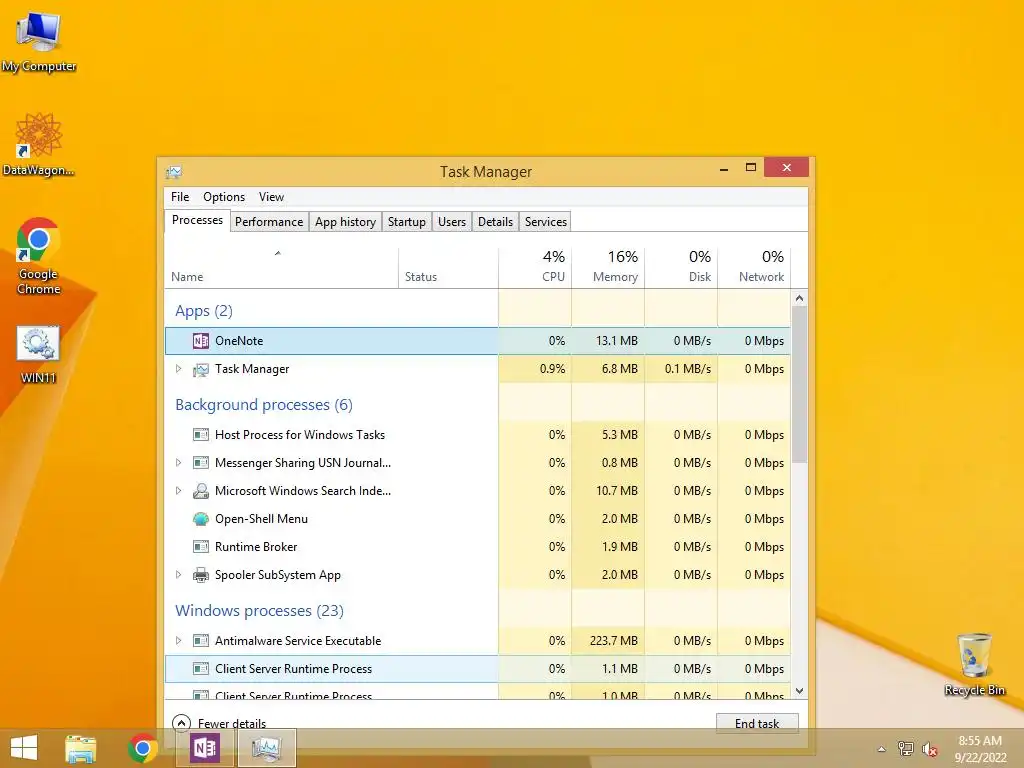
Task: Select Google Chrome desktop shortcut
Action: point(39,256)
